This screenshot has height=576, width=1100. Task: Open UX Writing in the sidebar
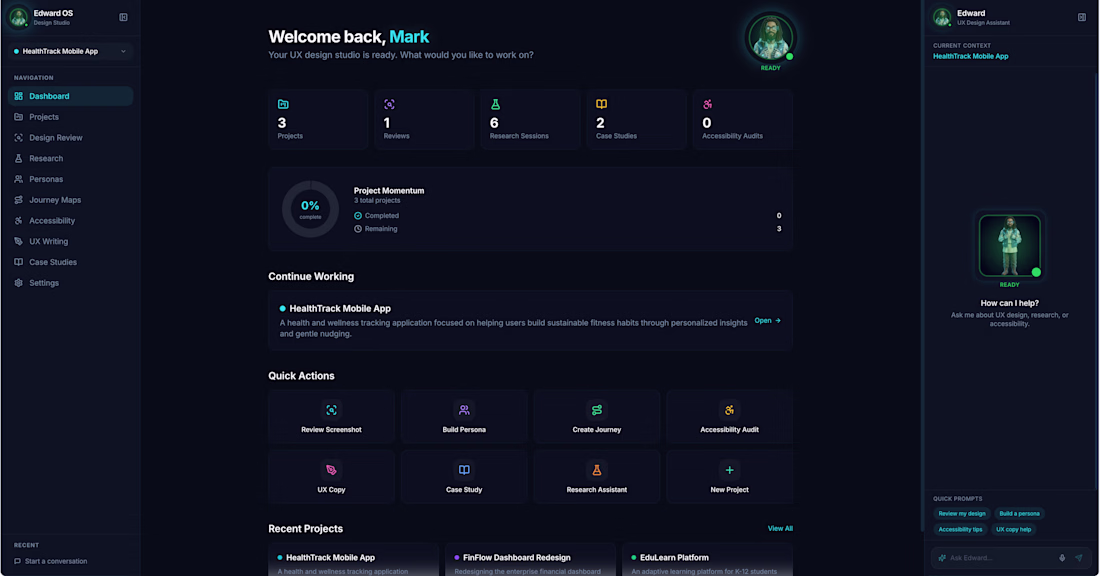tap(70, 241)
